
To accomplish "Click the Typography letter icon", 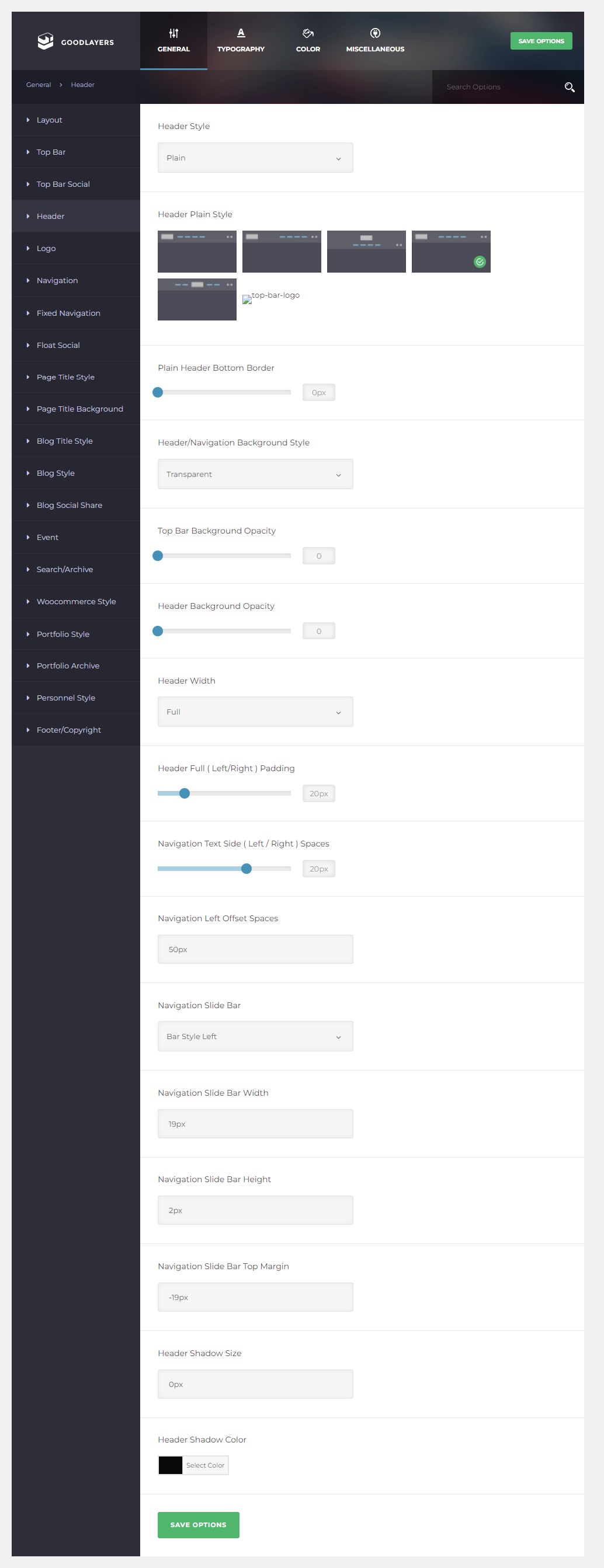I will tap(241, 33).
